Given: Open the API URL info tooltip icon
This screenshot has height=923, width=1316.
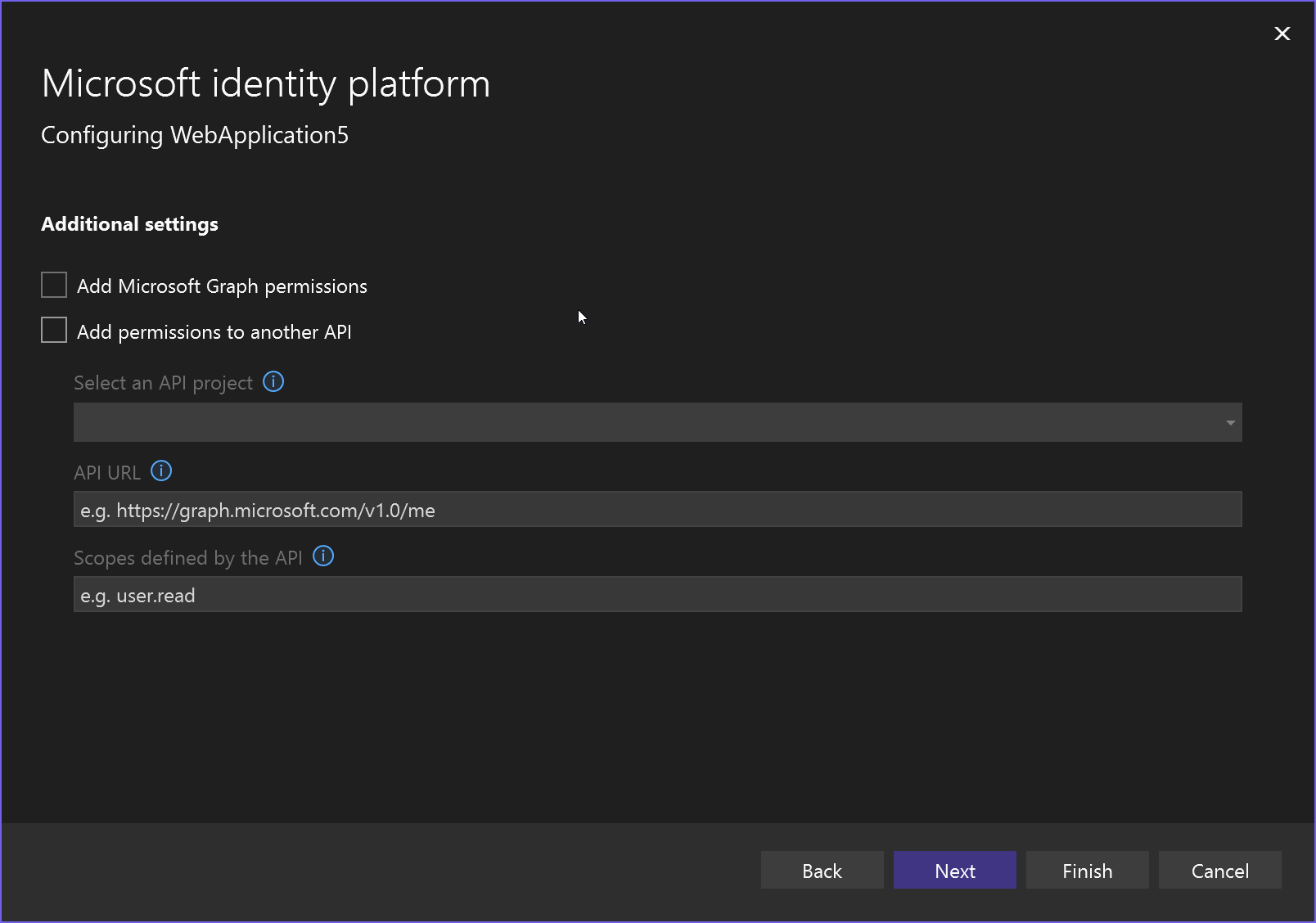Looking at the screenshot, I should pos(161,471).
